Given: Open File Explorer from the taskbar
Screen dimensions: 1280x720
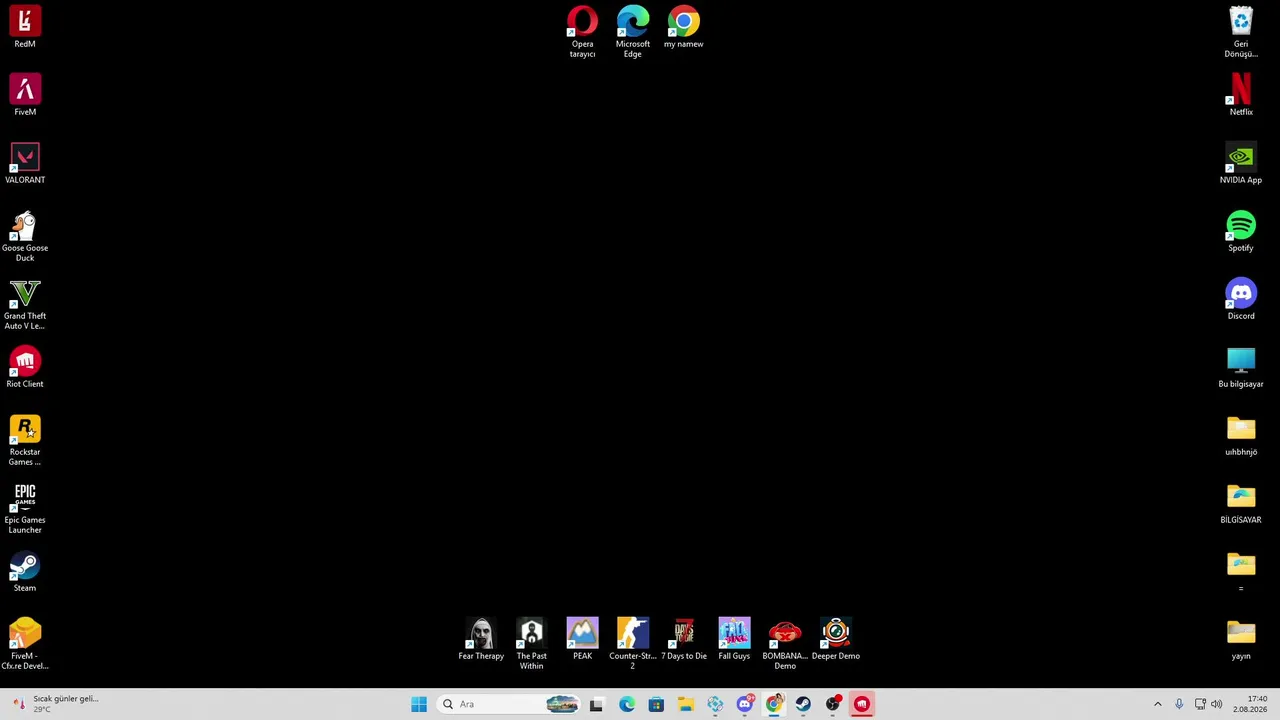Looking at the screenshot, I should pos(685,704).
